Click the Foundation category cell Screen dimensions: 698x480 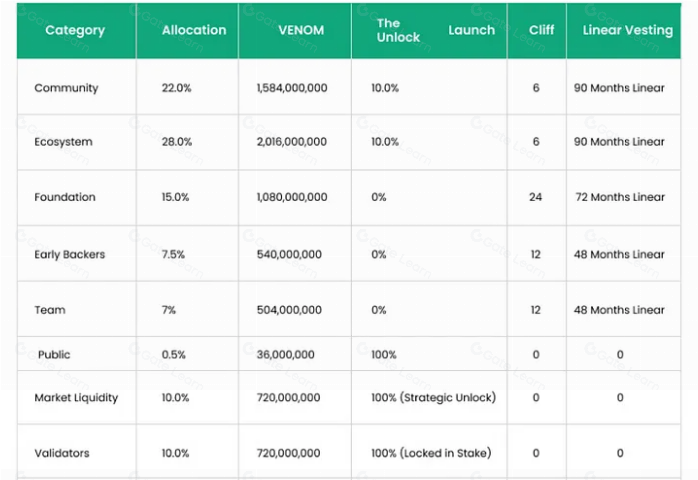[65, 197]
